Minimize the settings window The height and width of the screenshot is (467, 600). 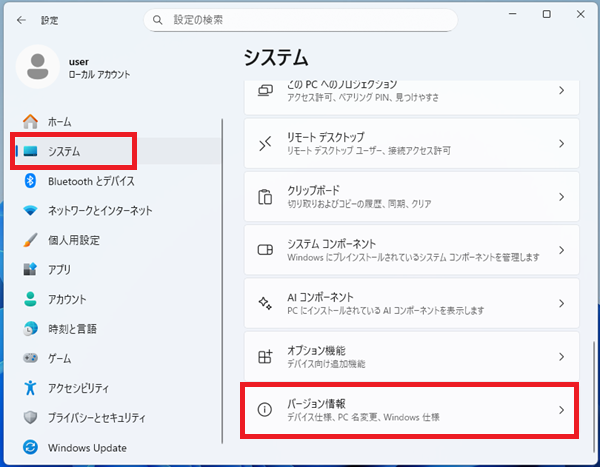tap(512, 14)
